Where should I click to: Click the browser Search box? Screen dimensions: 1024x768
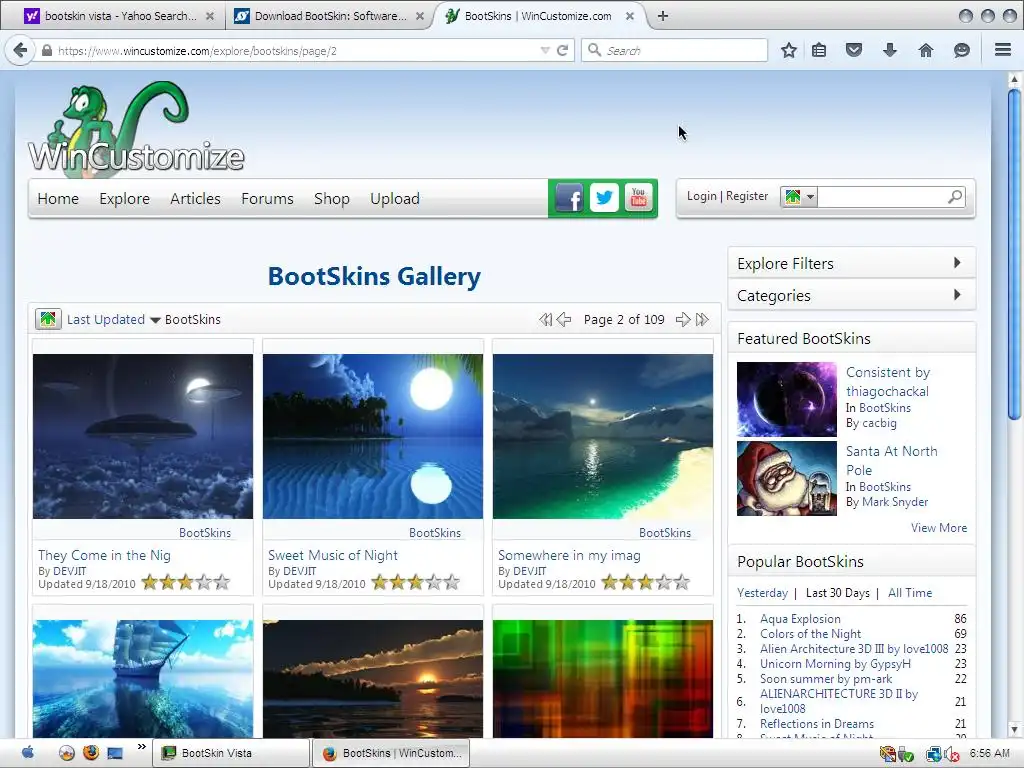pos(675,50)
